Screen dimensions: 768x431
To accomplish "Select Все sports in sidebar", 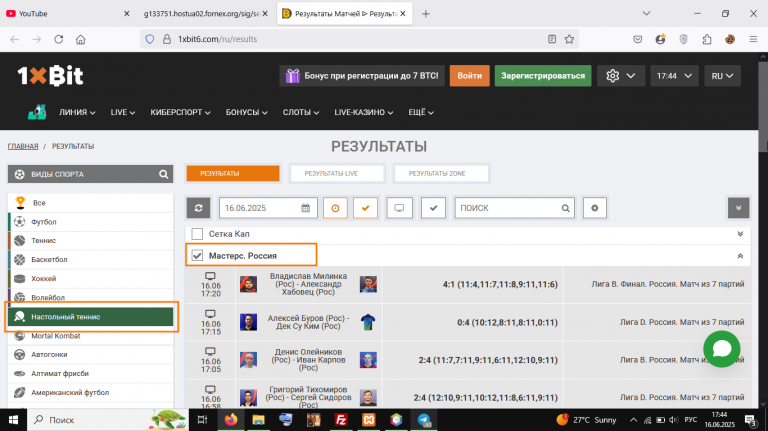I will click(91, 203).
